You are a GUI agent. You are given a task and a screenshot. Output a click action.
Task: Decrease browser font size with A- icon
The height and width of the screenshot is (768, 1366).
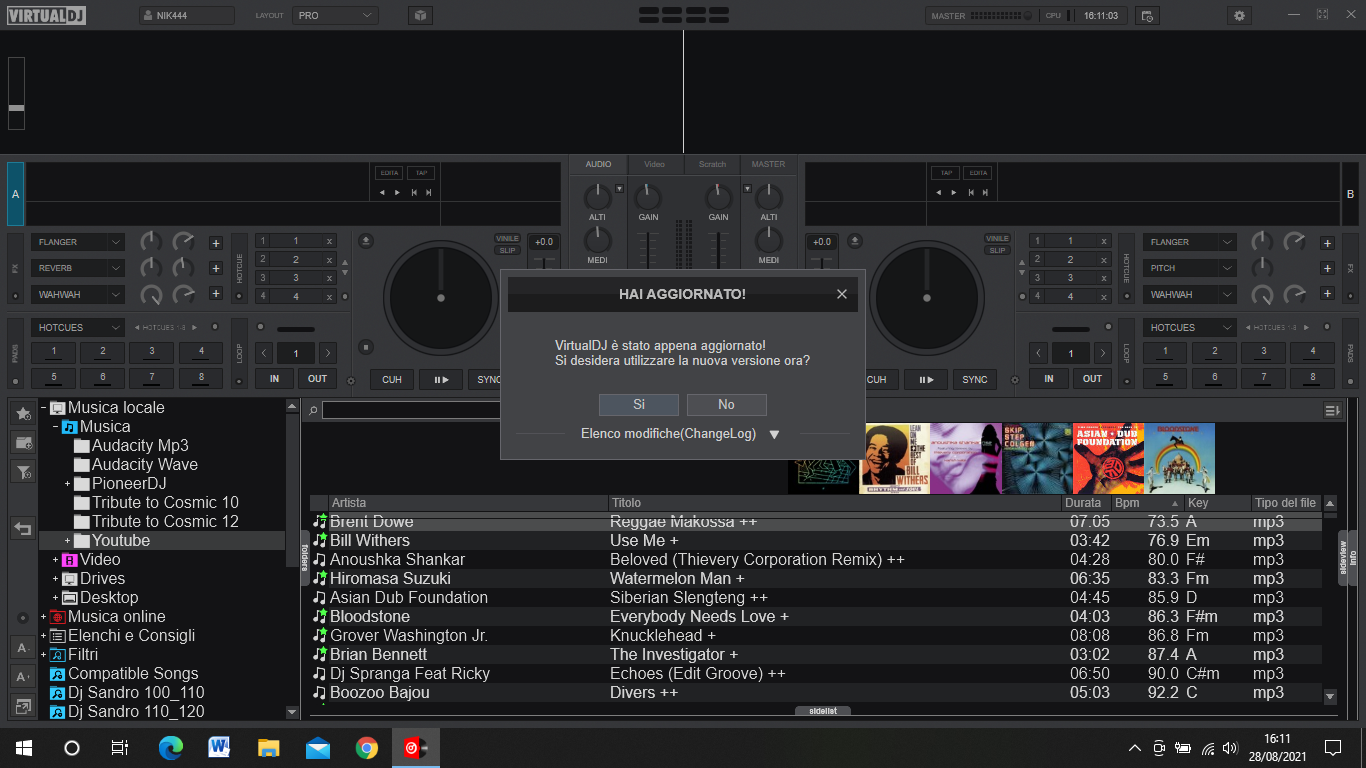coord(23,648)
